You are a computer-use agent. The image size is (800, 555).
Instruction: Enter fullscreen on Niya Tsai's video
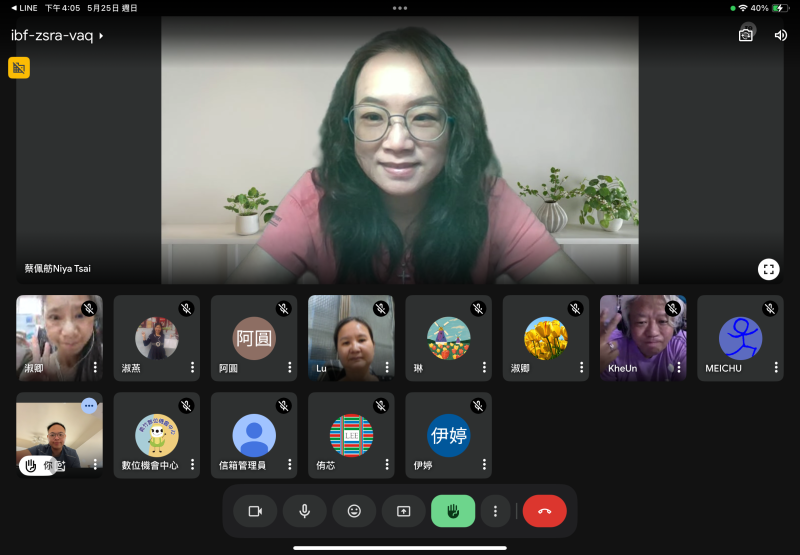(x=767, y=268)
